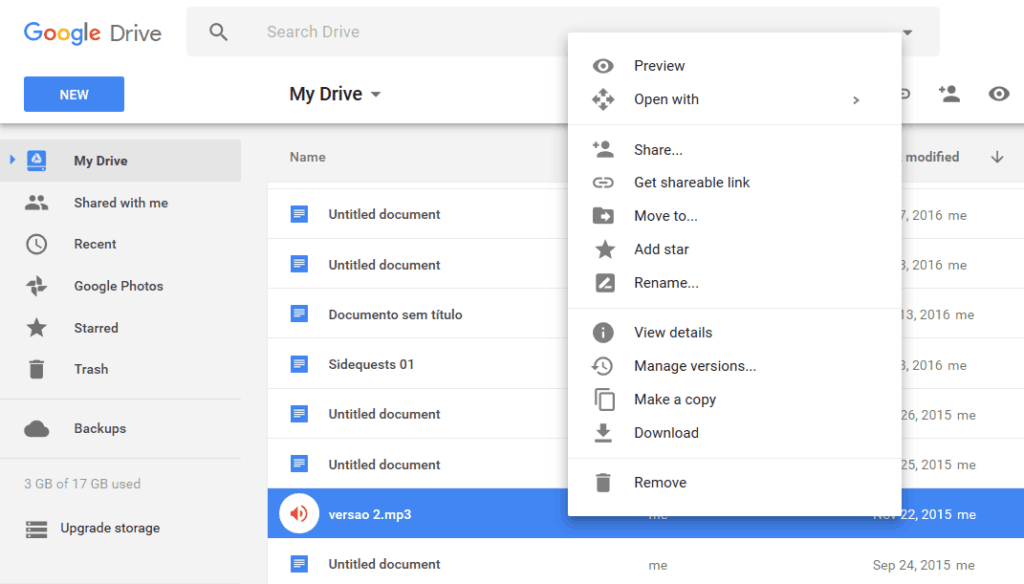Preview the selection with the eye toolbar icon
This screenshot has height=584, width=1024.
[998, 93]
